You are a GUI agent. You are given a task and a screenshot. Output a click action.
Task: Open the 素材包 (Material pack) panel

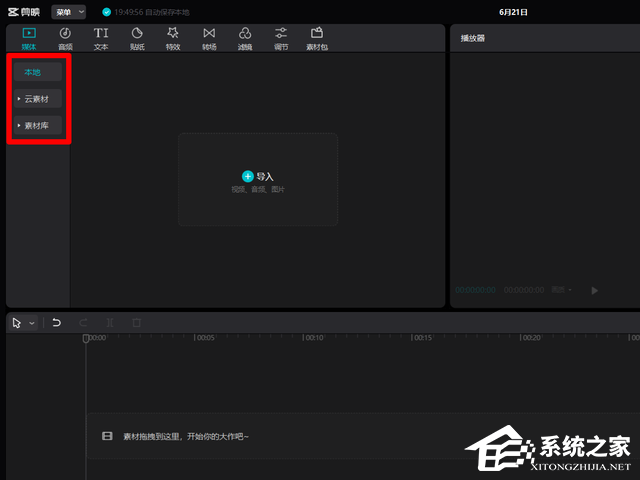click(317, 38)
